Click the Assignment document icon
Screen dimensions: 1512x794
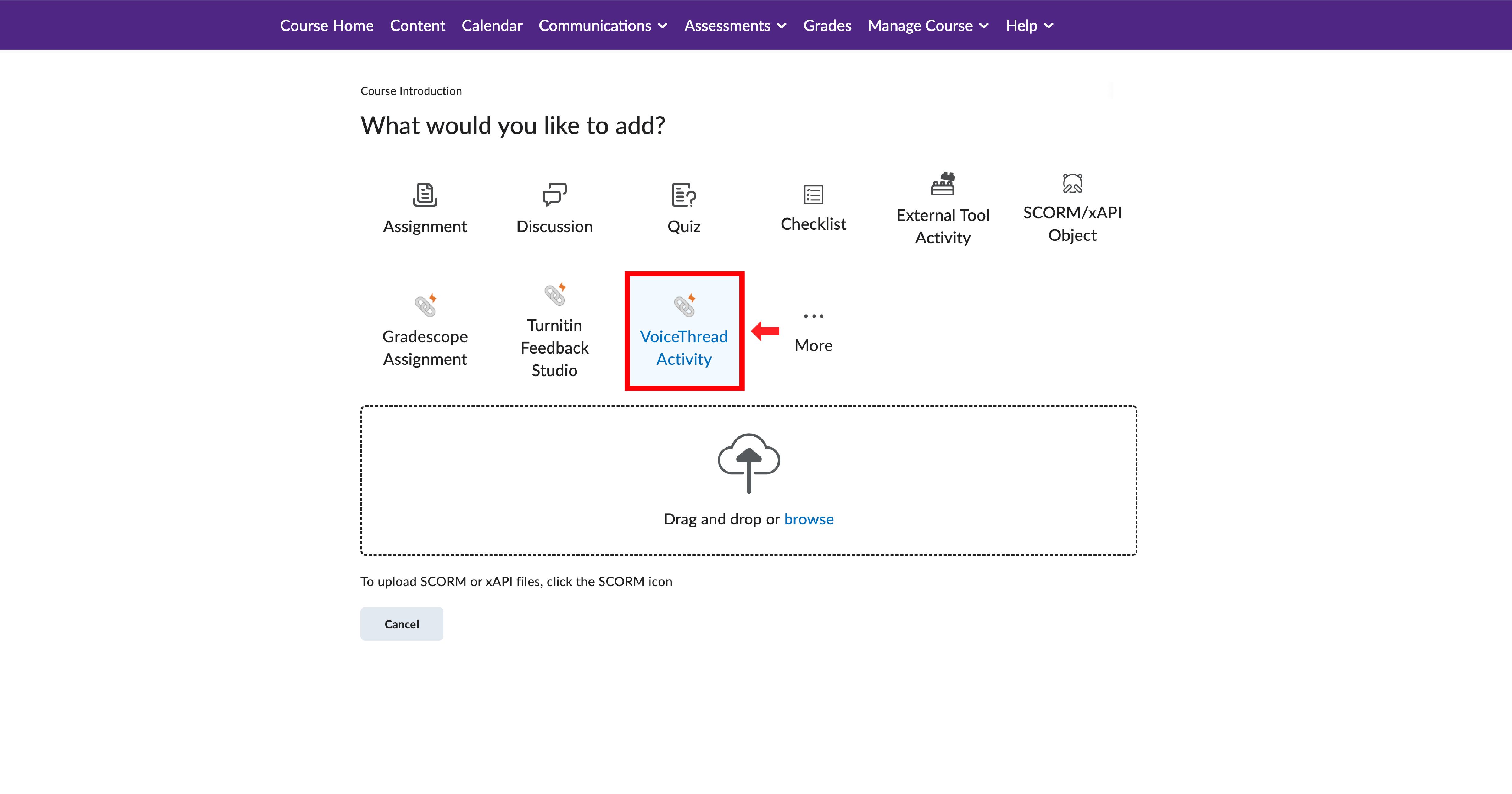point(424,194)
